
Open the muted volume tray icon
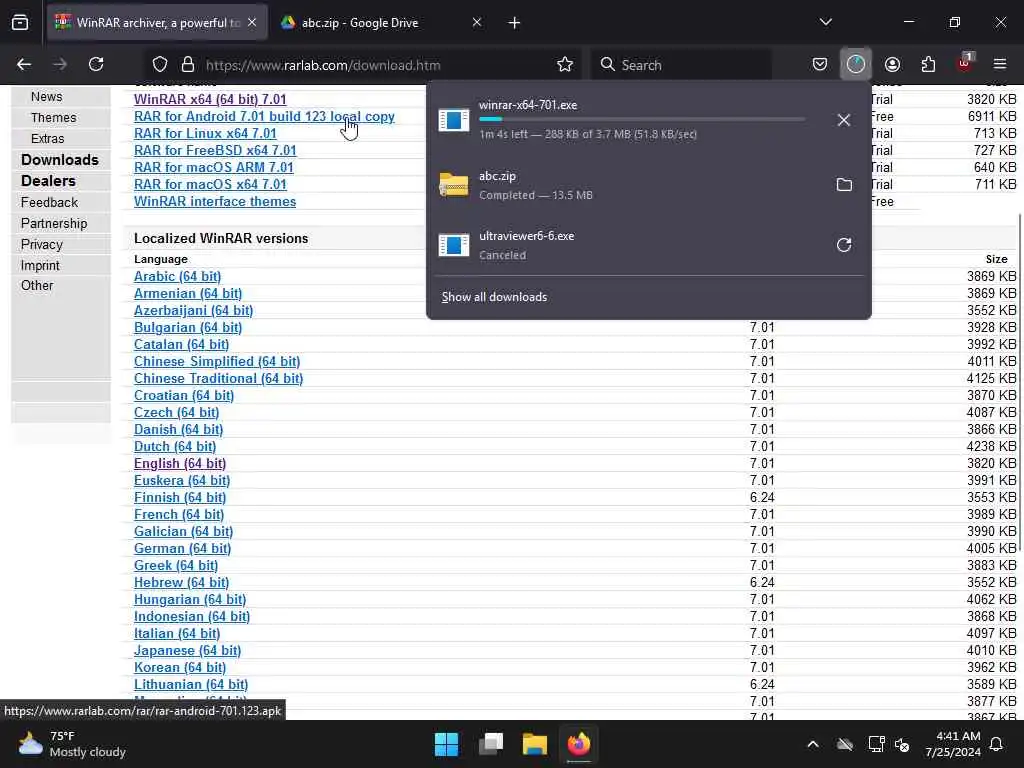[x=902, y=744]
